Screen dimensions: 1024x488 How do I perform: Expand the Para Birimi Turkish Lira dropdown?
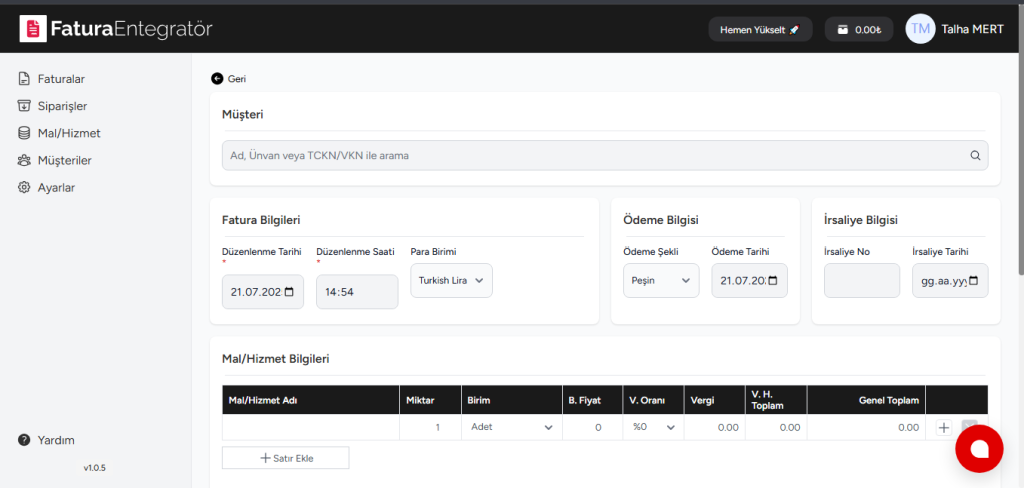click(x=451, y=281)
